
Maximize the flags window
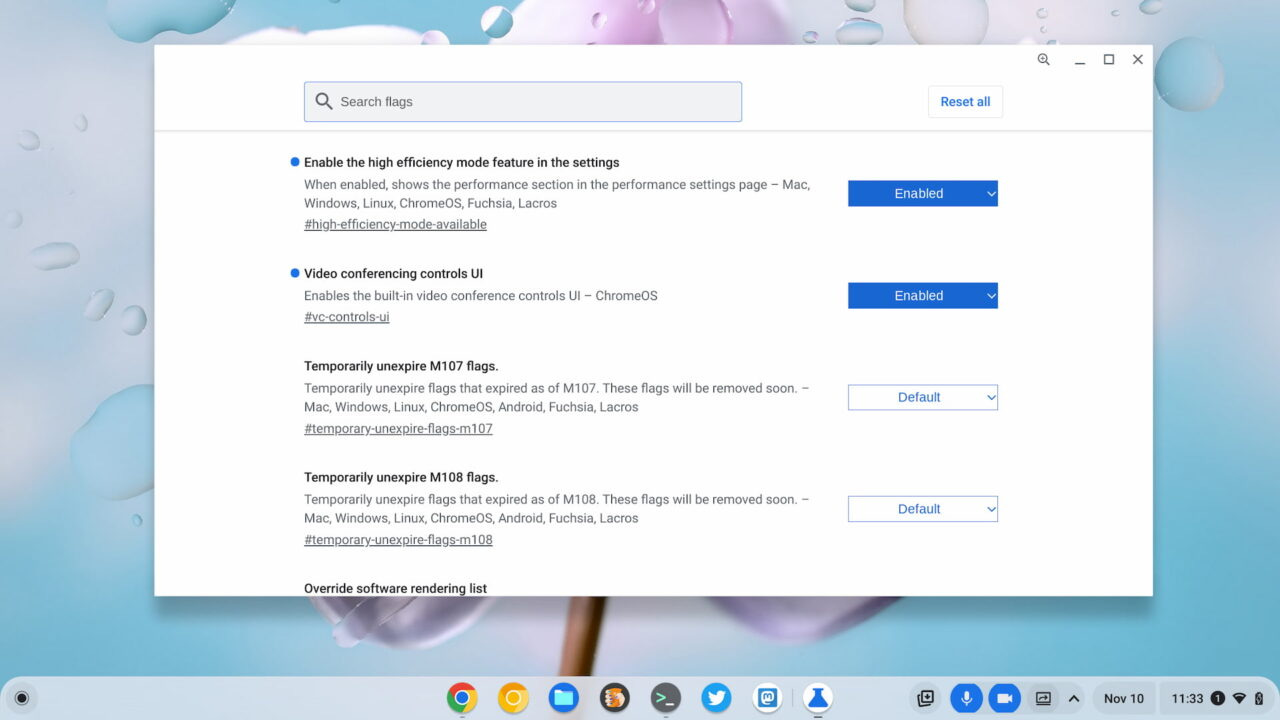pos(1109,60)
